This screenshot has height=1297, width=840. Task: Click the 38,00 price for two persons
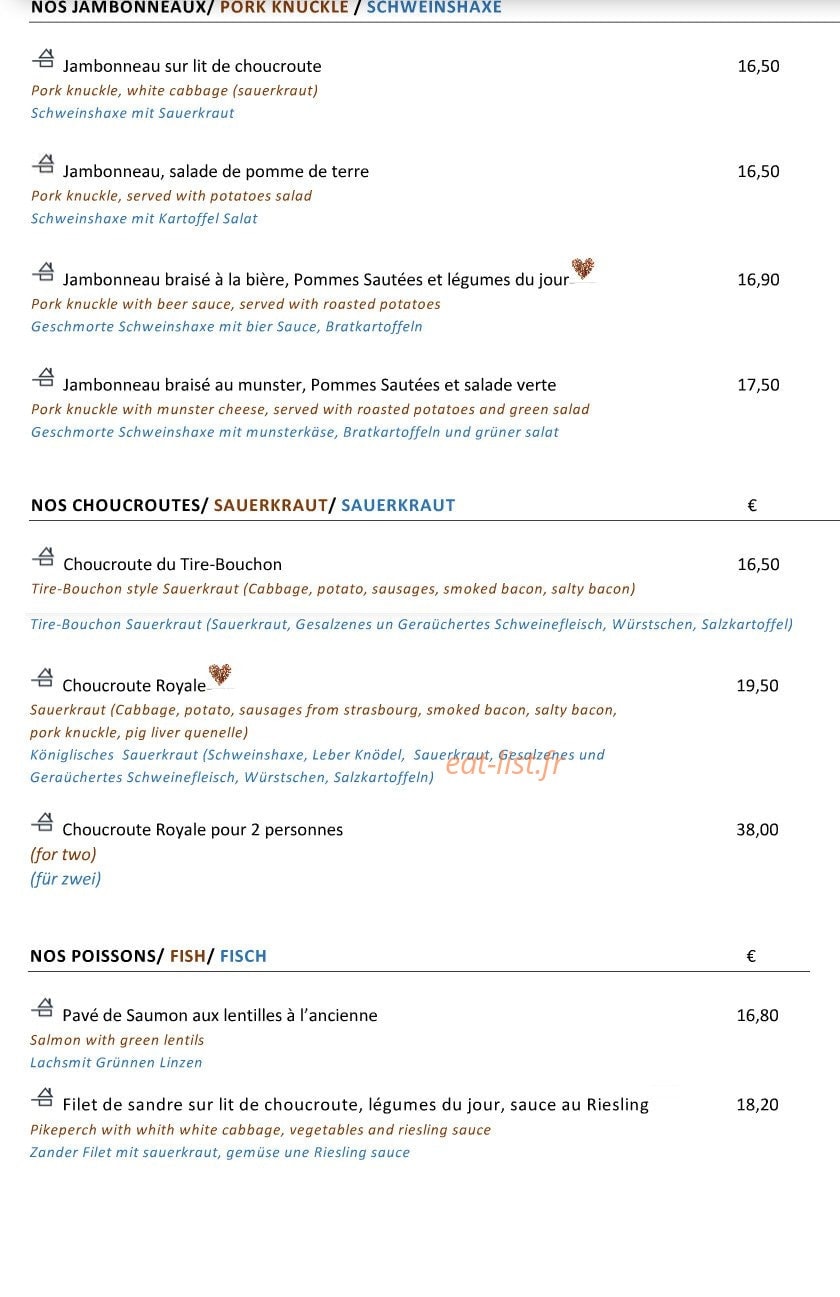tap(757, 829)
